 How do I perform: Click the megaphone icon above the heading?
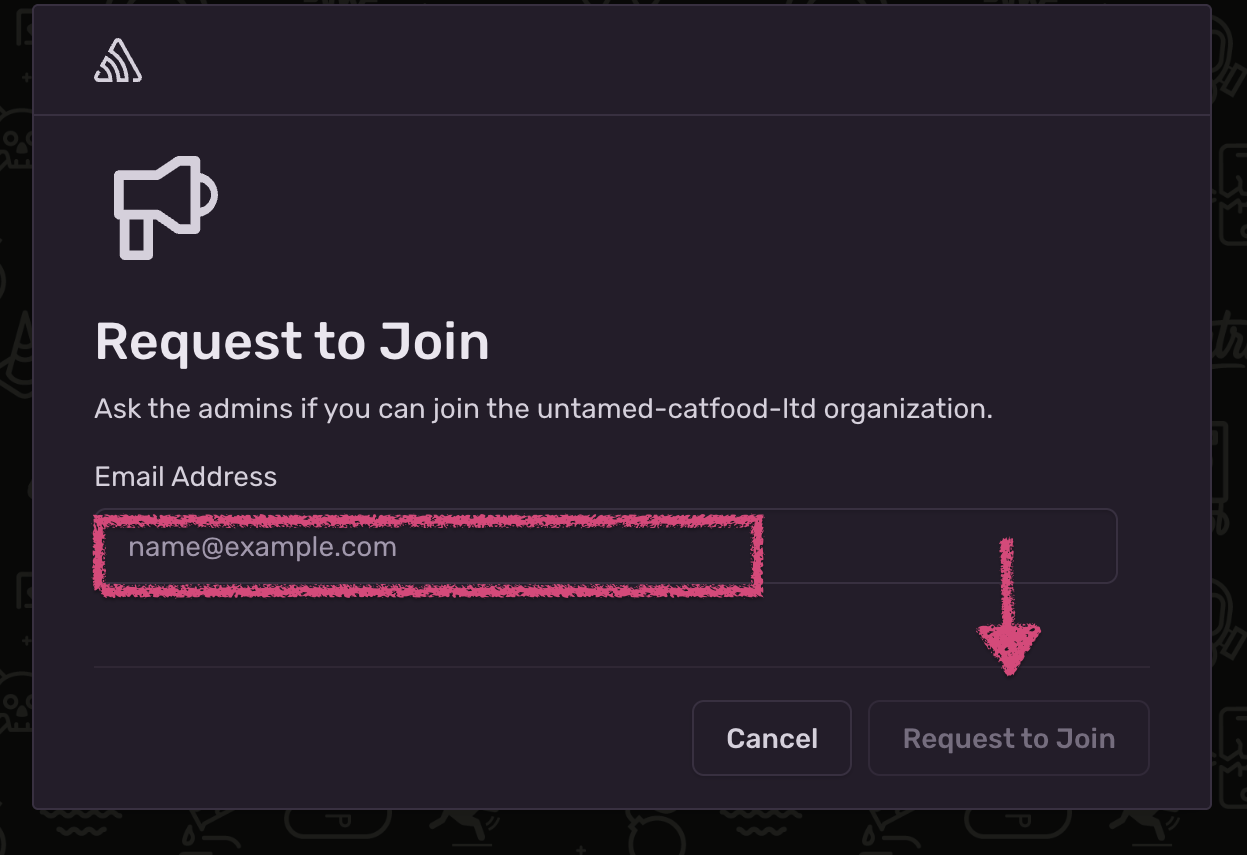(165, 208)
